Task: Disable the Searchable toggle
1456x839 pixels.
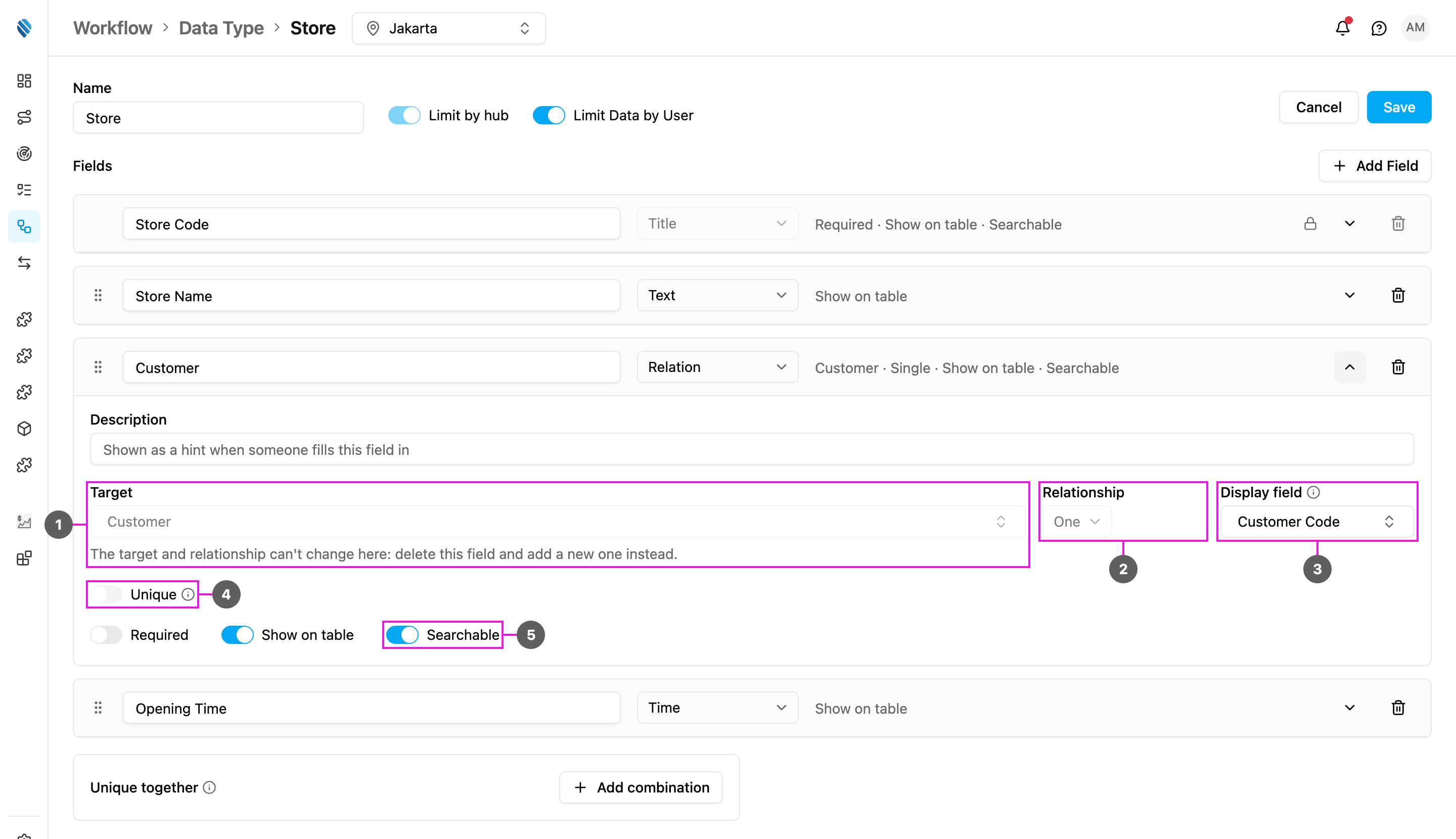Action: 402,634
